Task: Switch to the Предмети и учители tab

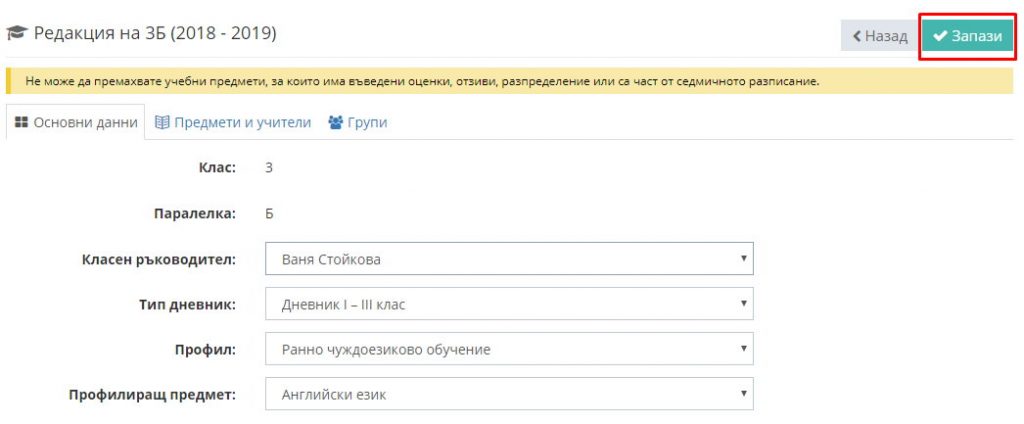Action: [x=232, y=122]
